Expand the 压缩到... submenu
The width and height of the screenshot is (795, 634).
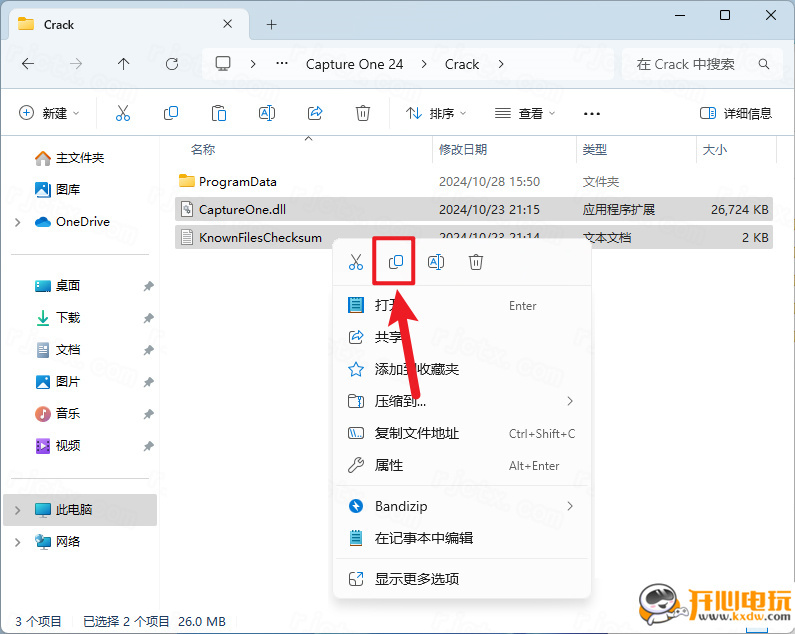570,401
